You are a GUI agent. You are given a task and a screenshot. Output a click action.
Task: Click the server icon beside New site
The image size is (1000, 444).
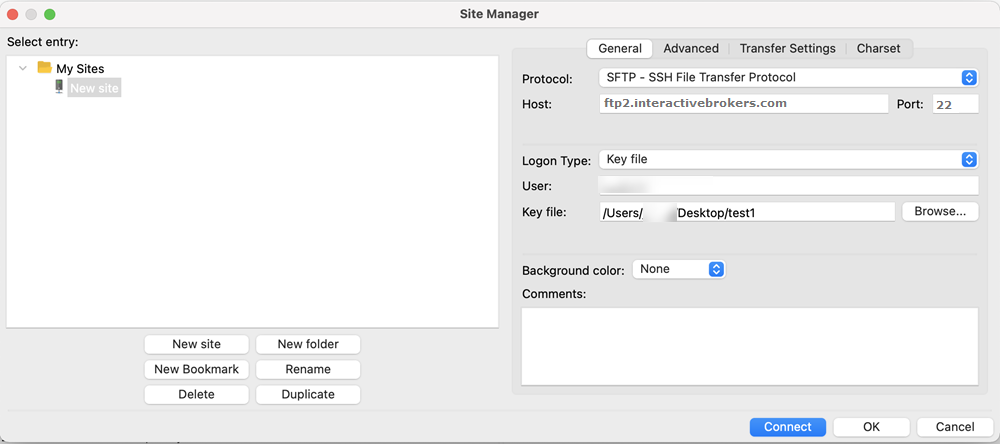coord(59,87)
